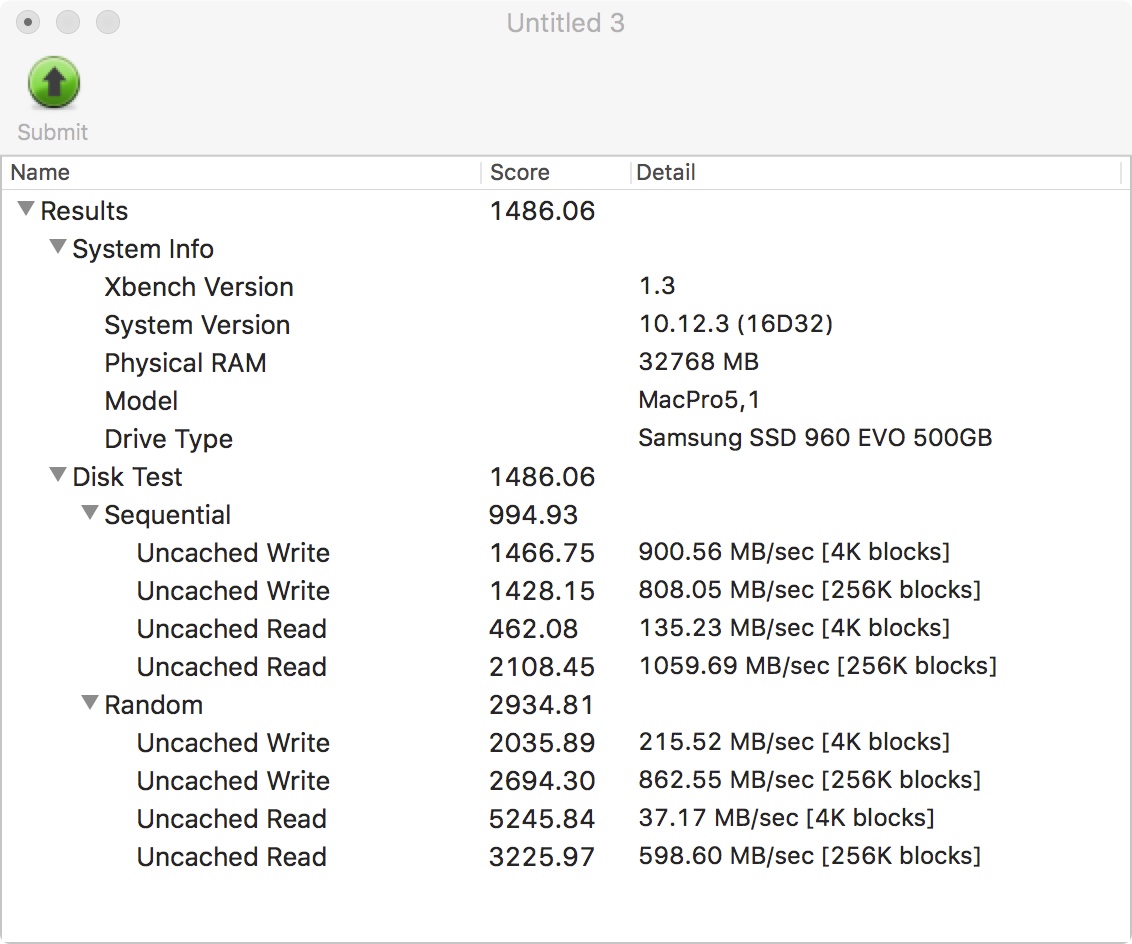Select random 37.17 MB/sec read result
Screen dimensions: 1132x944
click(x=786, y=818)
